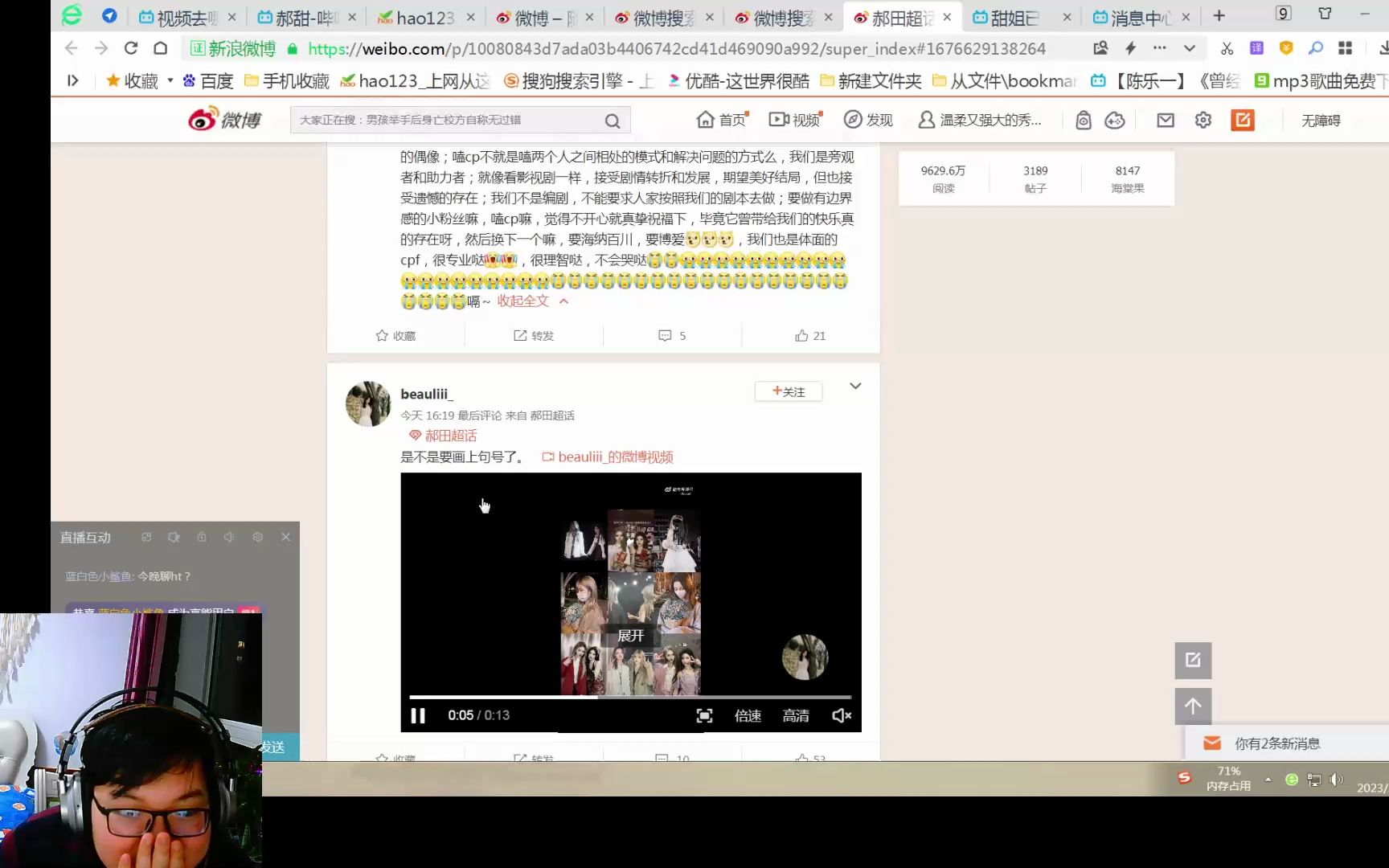Click 展开 to expand the video
The height and width of the screenshot is (868, 1389).
coord(631,636)
